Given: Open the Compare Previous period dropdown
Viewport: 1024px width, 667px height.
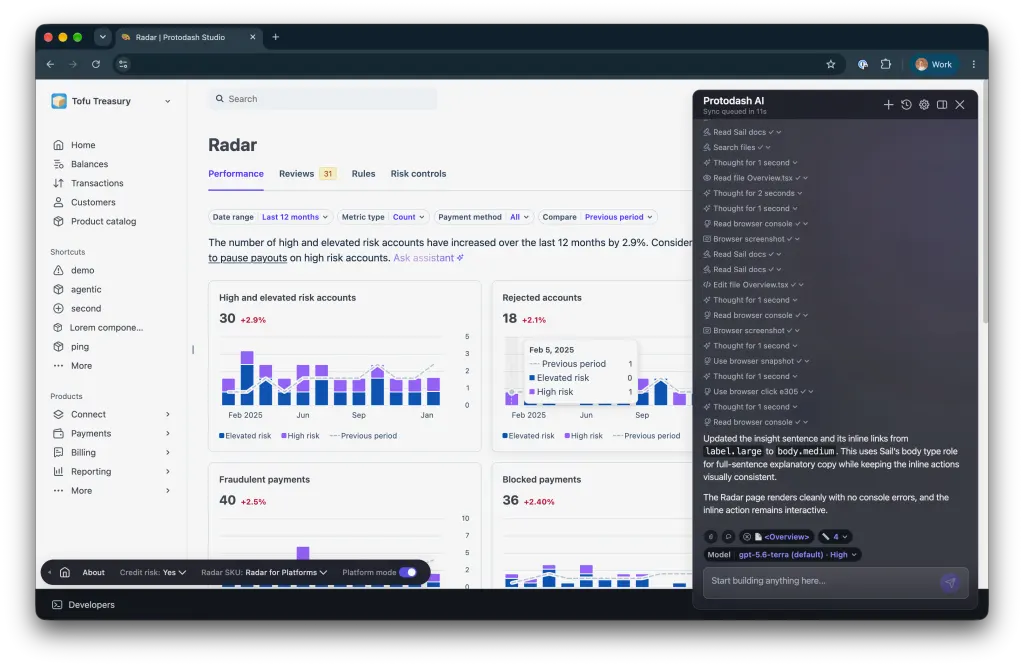Looking at the screenshot, I should pos(598,217).
